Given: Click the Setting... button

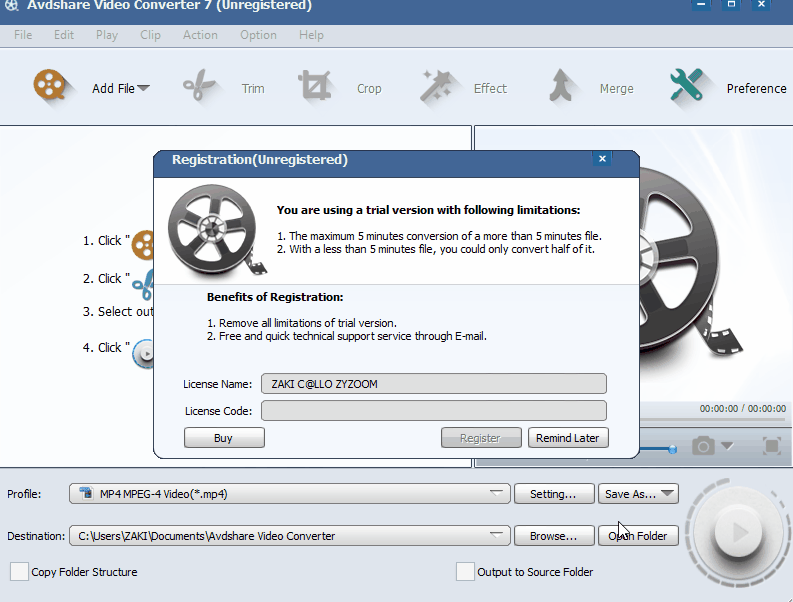Looking at the screenshot, I should 554,494.
